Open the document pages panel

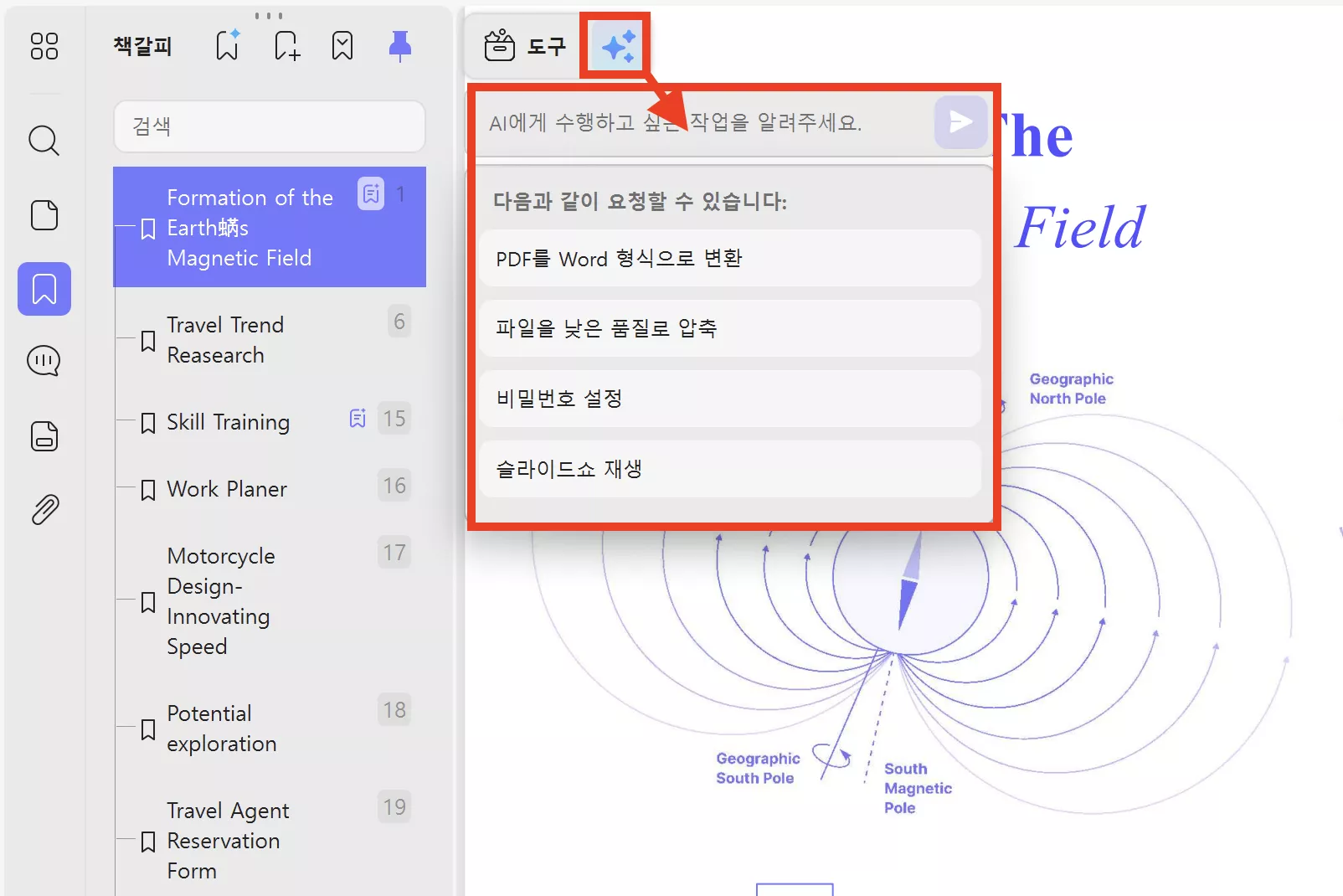pyautogui.click(x=44, y=215)
